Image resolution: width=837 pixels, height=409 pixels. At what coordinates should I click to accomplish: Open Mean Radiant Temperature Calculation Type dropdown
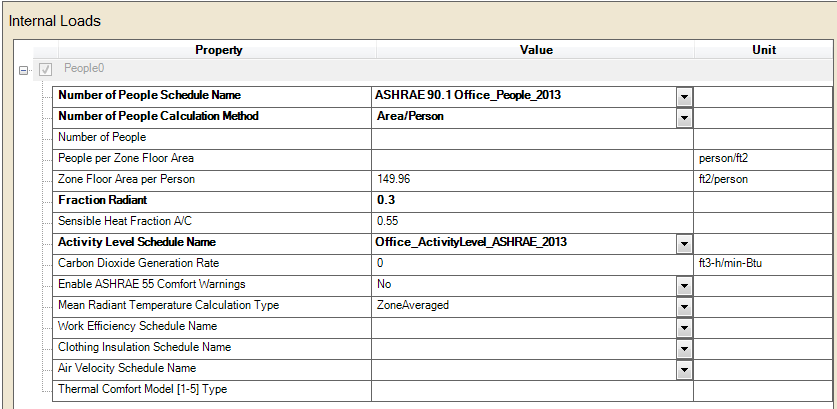[x=684, y=306]
